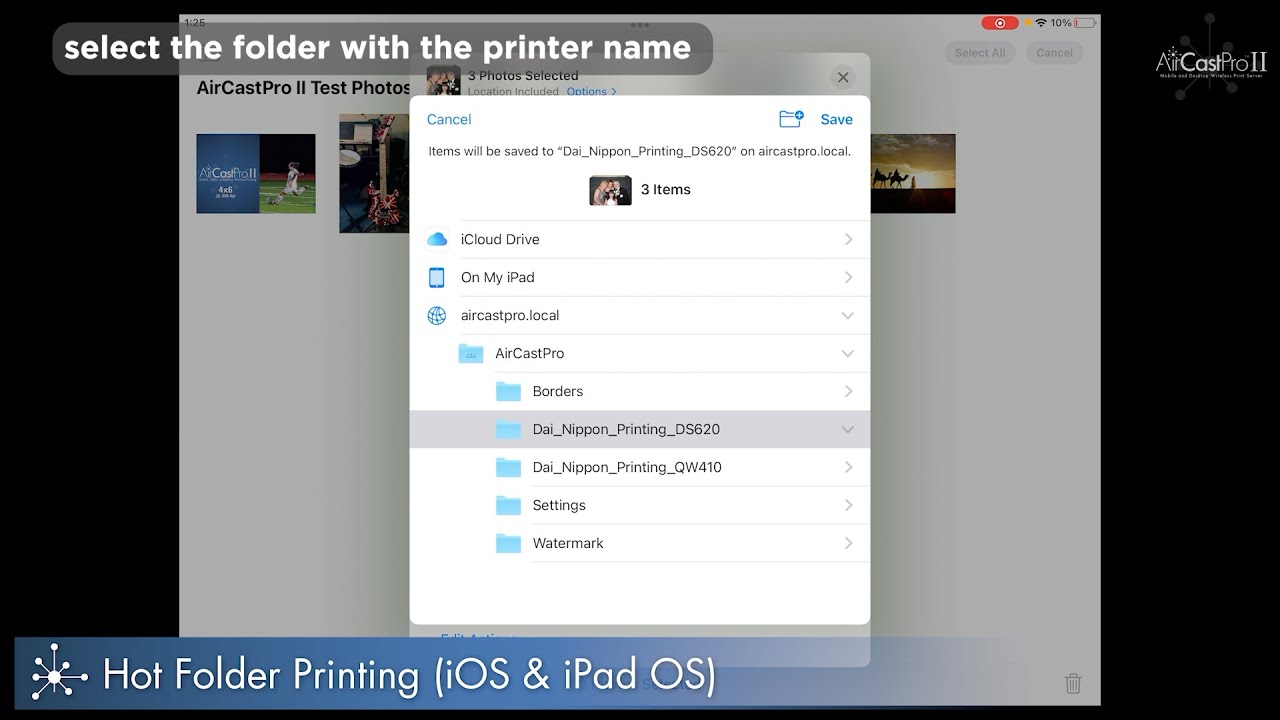Tap the '3 Items' label
The width and height of the screenshot is (1280, 720).
pyautogui.click(x=666, y=189)
